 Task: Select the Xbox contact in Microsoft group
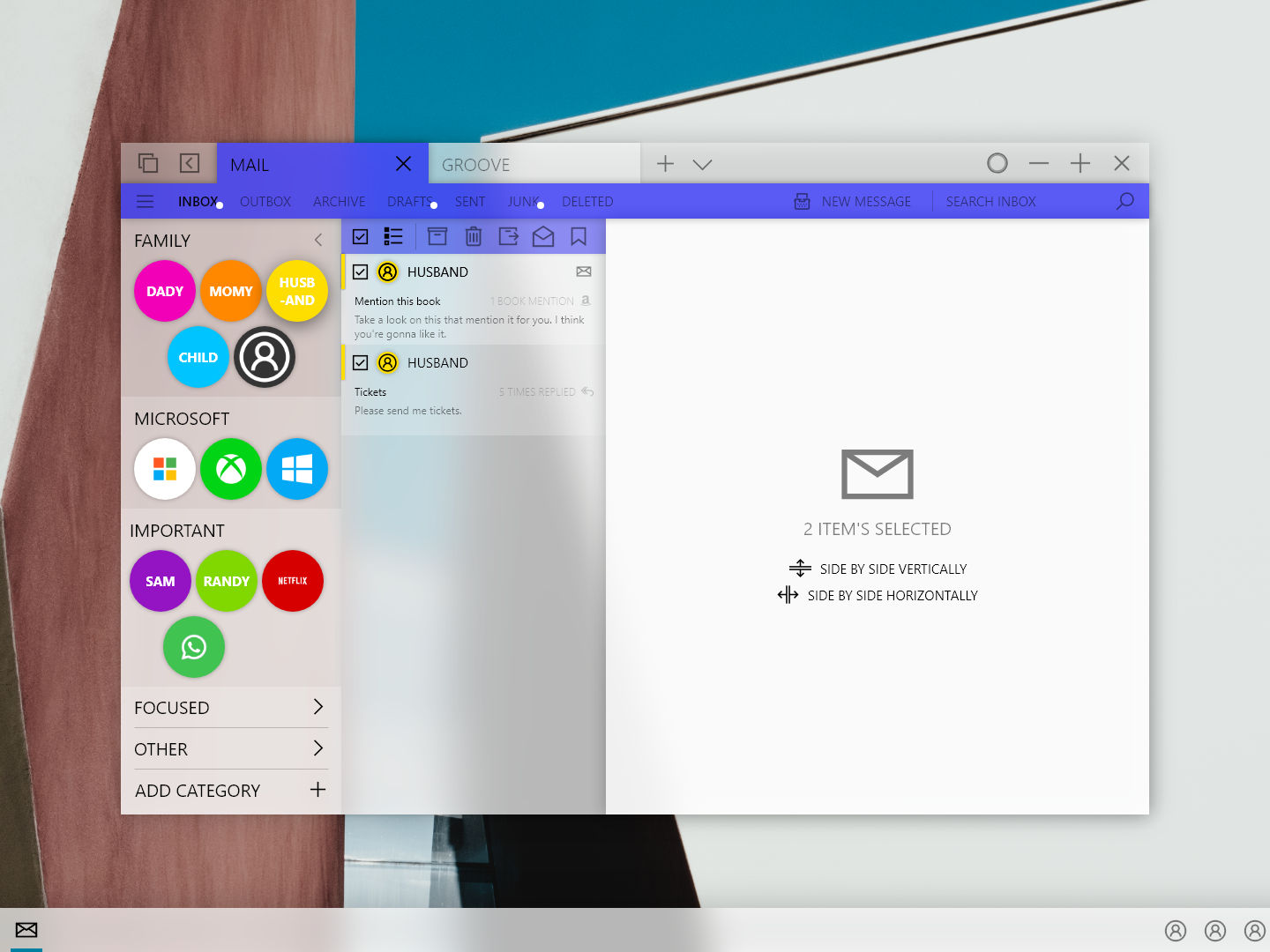(x=230, y=469)
